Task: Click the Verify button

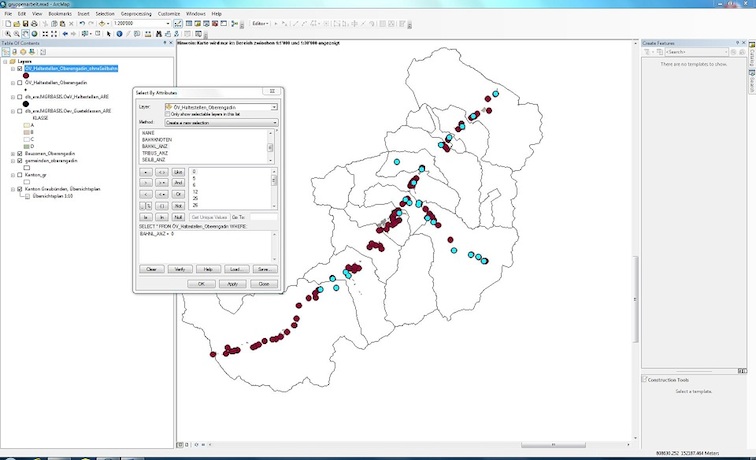Action: 180,269
